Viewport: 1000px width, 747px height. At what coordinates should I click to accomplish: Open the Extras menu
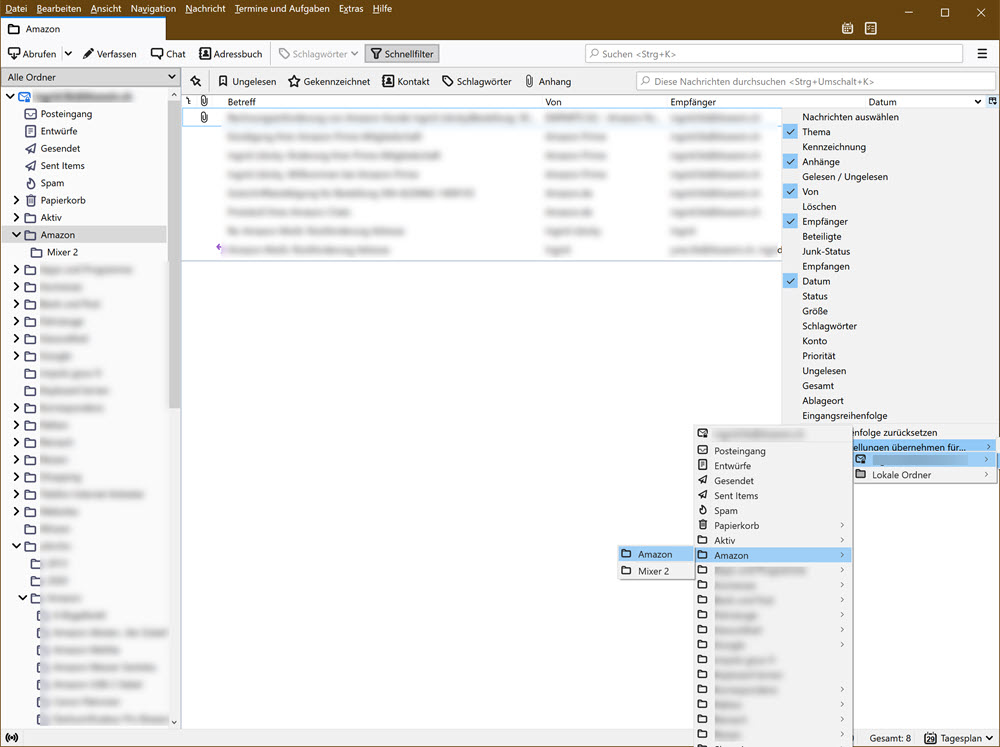[x=351, y=9]
